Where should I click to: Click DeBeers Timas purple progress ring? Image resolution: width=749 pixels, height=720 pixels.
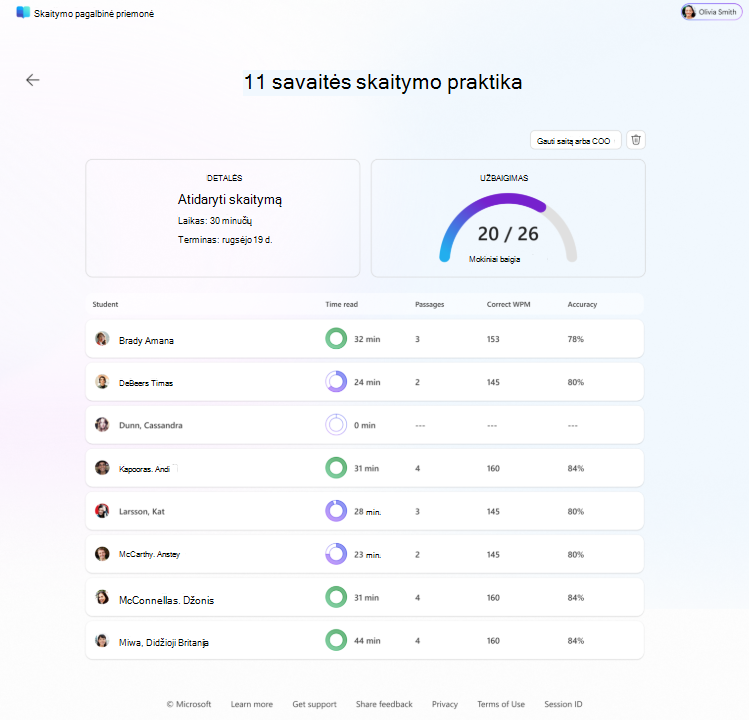tap(336, 382)
